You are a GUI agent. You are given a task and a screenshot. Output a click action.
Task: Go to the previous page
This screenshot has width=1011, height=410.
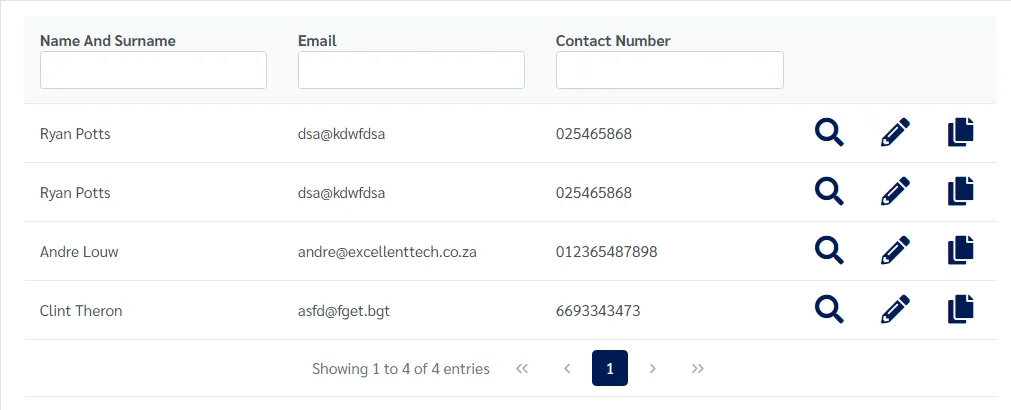point(567,369)
